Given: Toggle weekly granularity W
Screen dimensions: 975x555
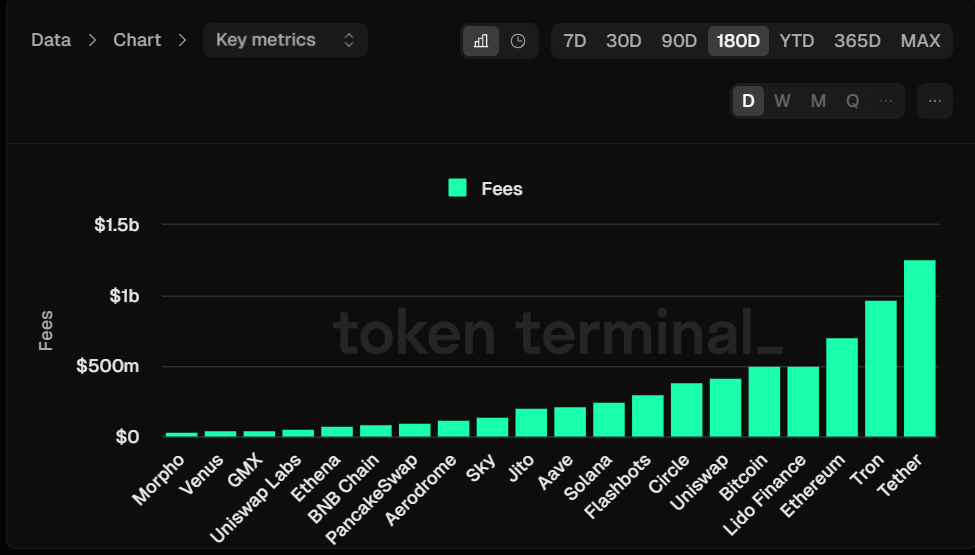Looking at the screenshot, I should (782, 101).
